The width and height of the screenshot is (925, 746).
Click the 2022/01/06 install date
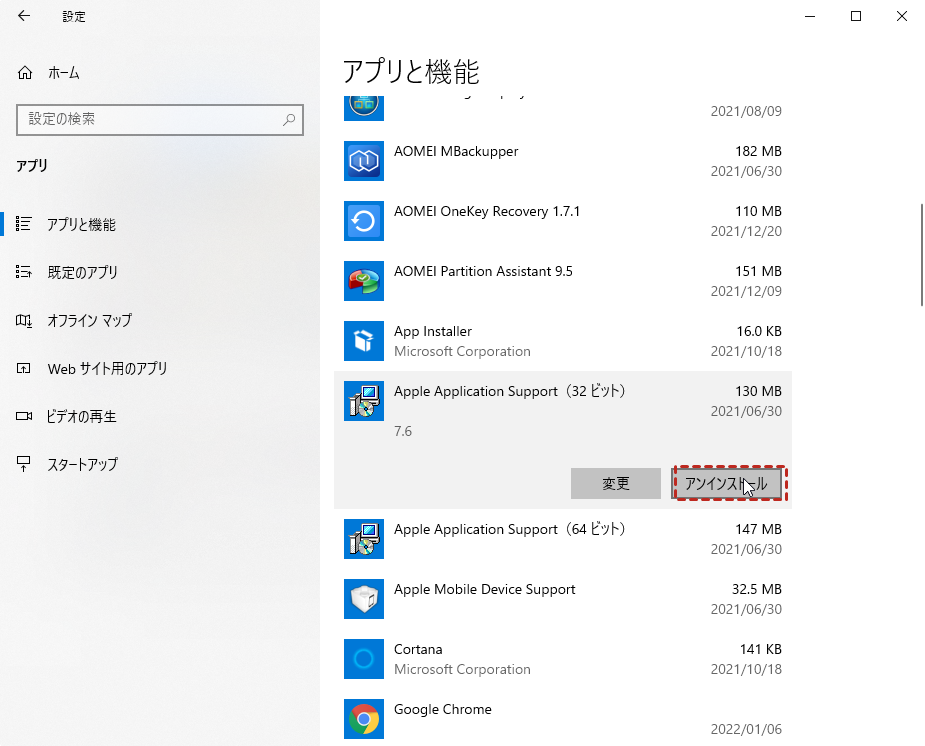(x=746, y=729)
